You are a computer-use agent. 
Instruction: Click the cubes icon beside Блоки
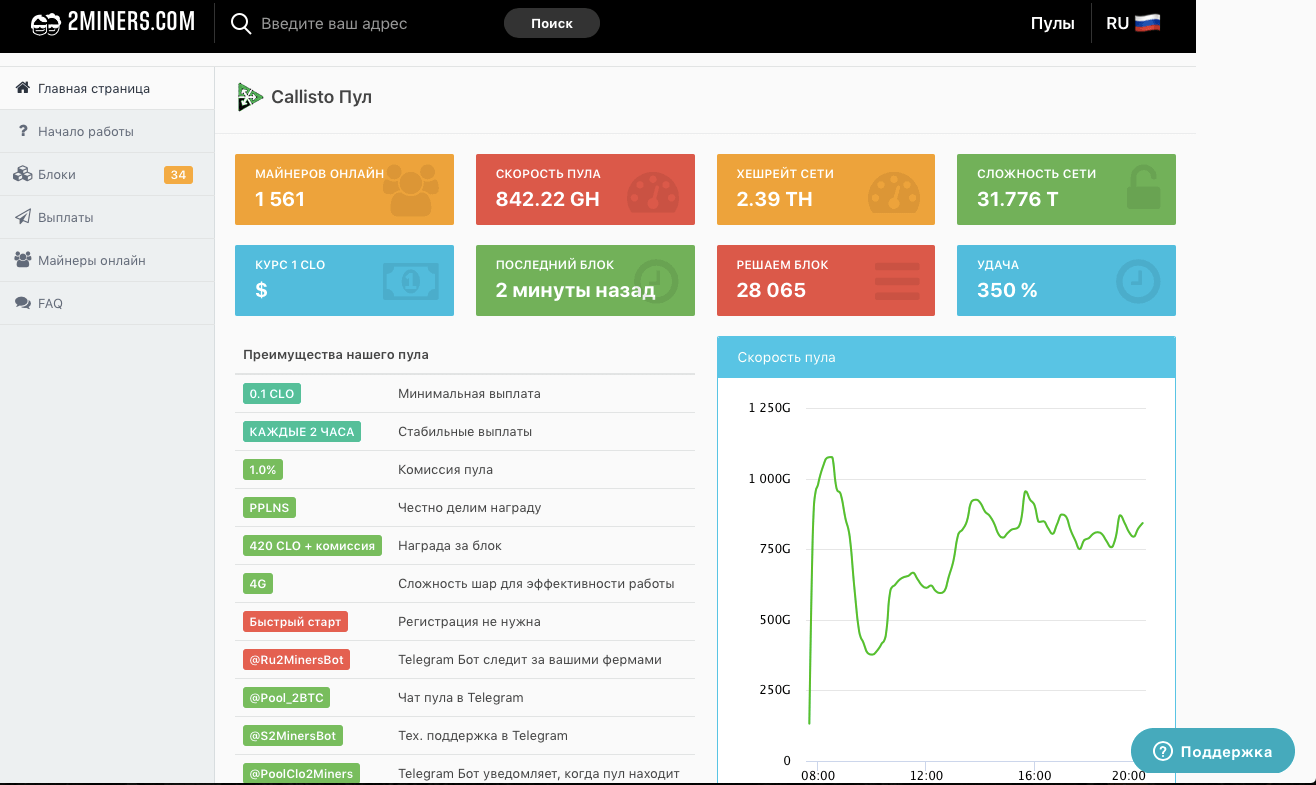(22, 174)
